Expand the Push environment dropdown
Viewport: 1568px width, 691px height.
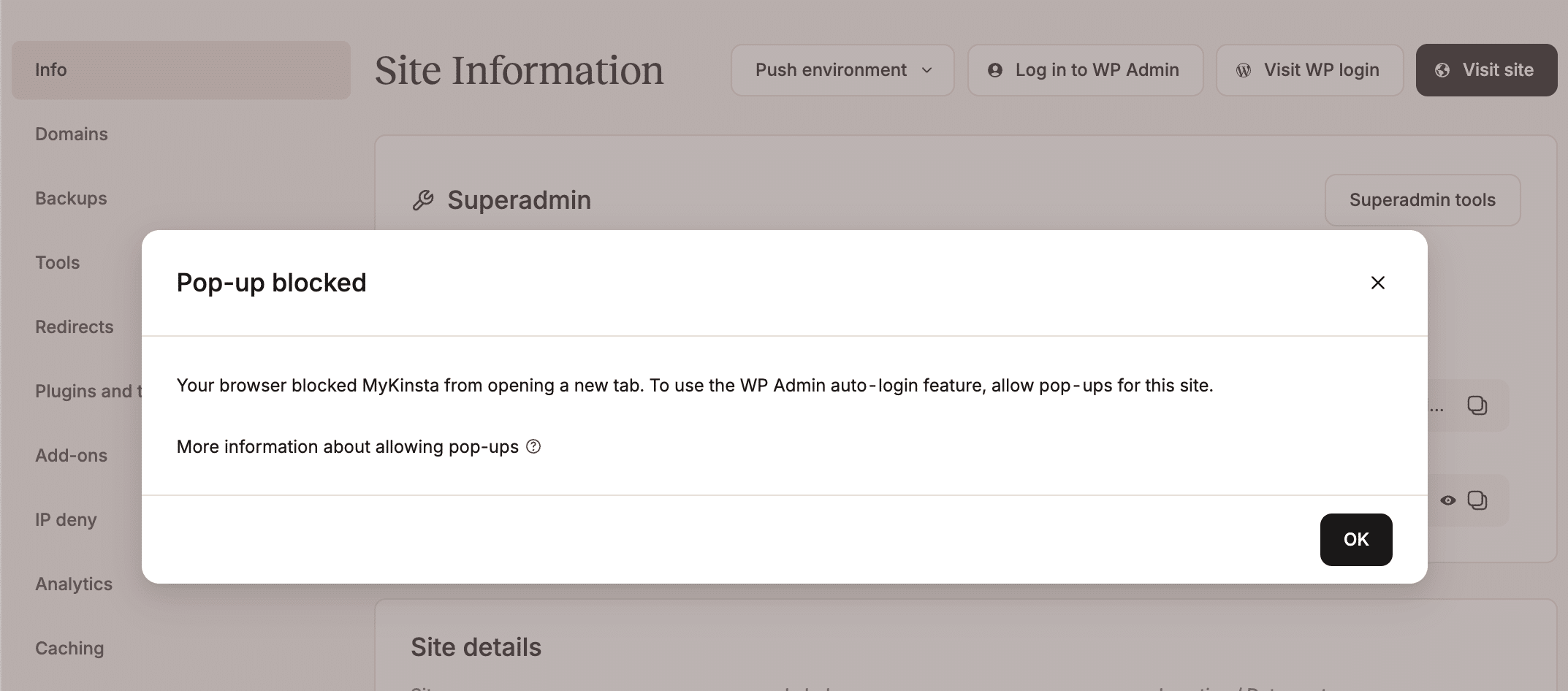(x=842, y=70)
